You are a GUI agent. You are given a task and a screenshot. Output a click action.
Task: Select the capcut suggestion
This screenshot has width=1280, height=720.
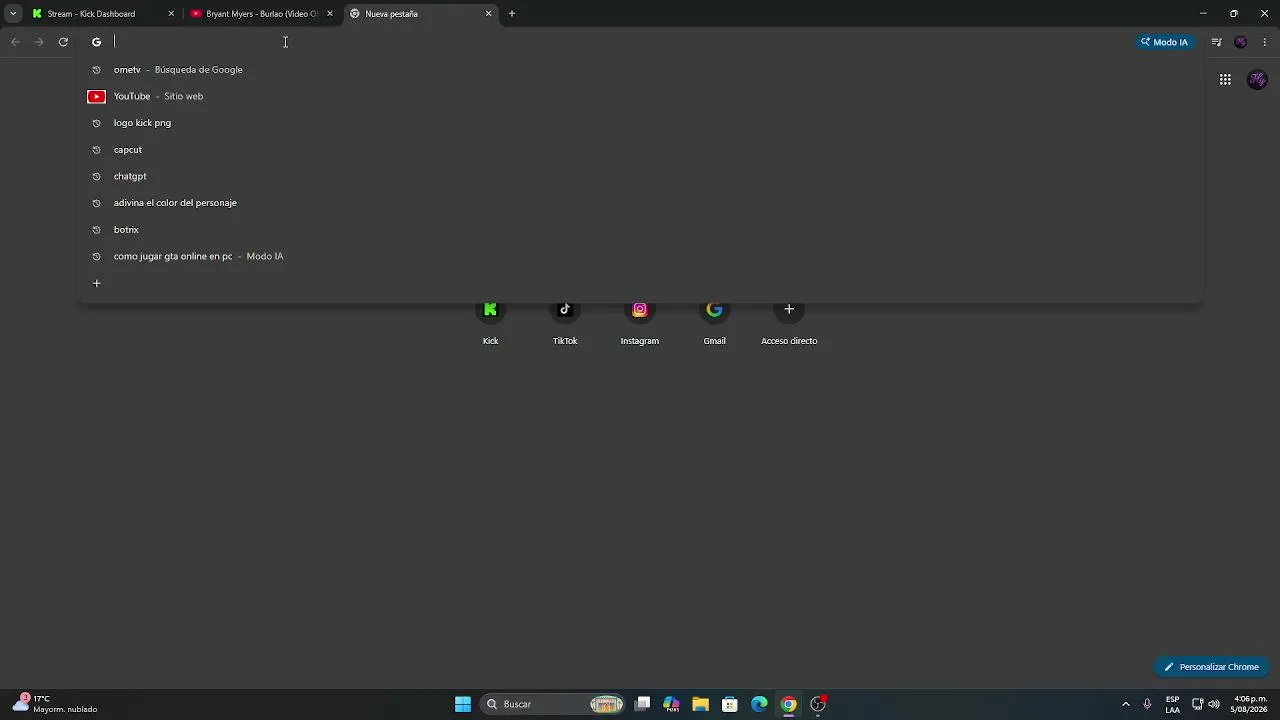tap(640, 150)
